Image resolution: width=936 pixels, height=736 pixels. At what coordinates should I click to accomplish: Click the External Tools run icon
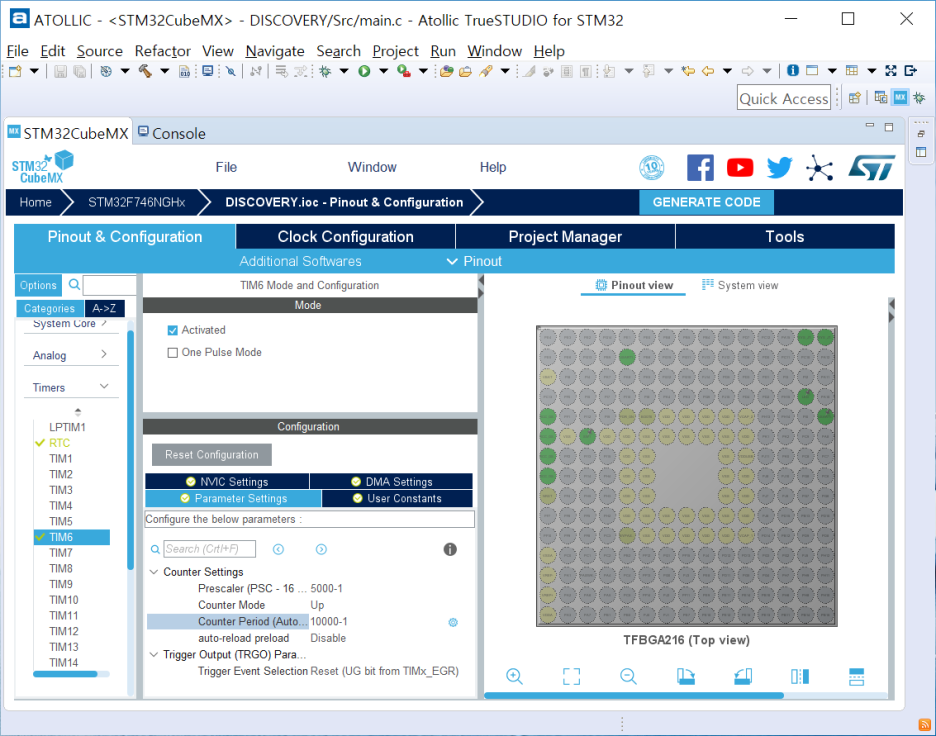pos(404,71)
